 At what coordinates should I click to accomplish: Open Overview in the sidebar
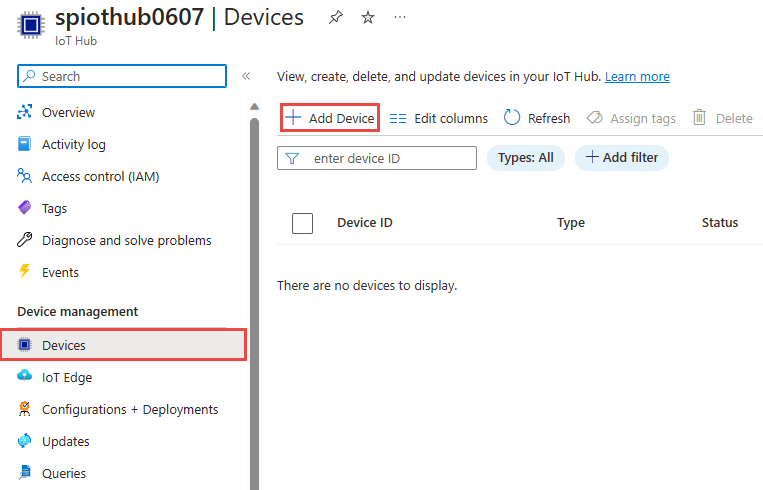[x=68, y=113]
